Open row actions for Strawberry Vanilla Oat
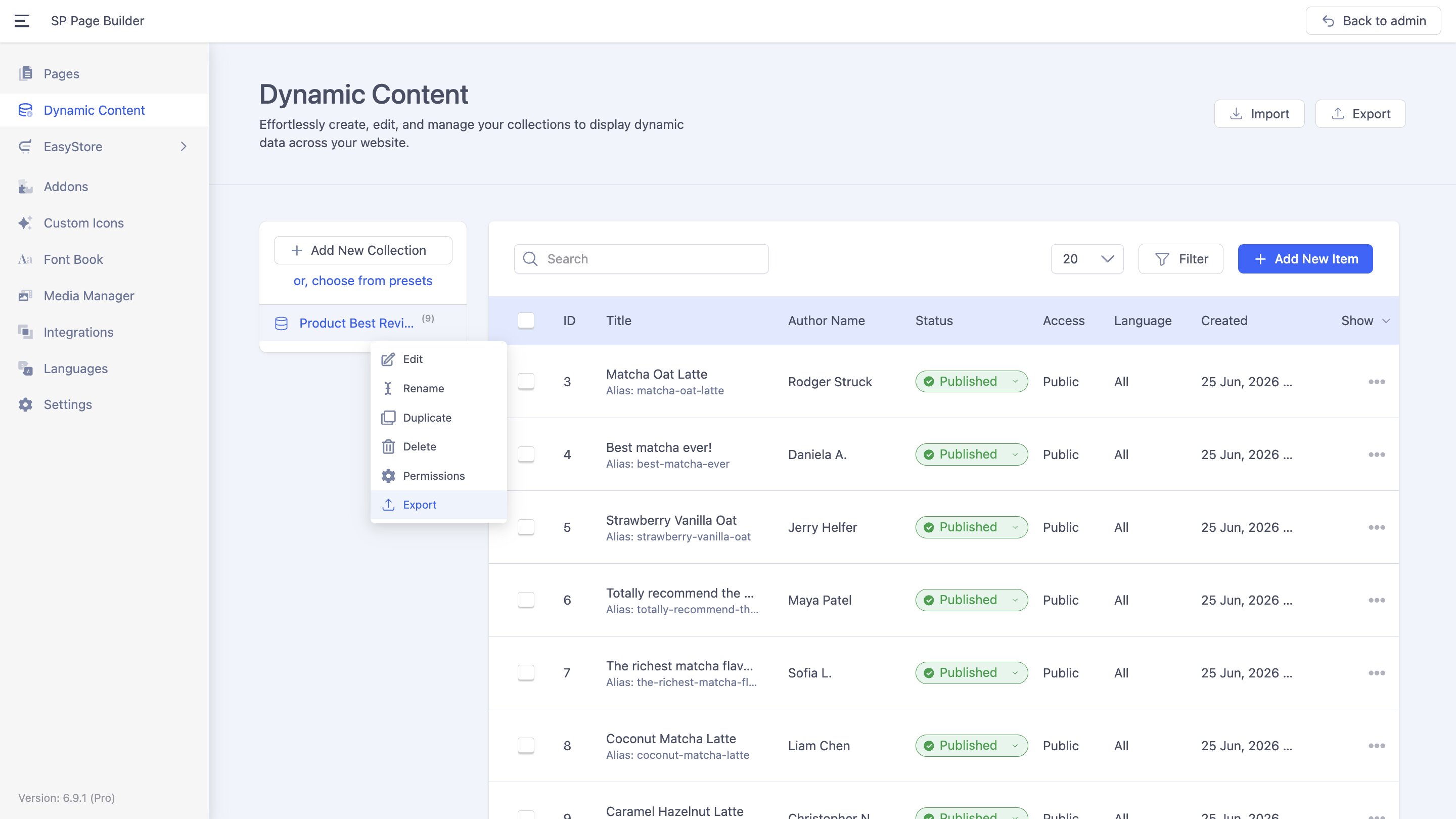 coord(1376,527)
